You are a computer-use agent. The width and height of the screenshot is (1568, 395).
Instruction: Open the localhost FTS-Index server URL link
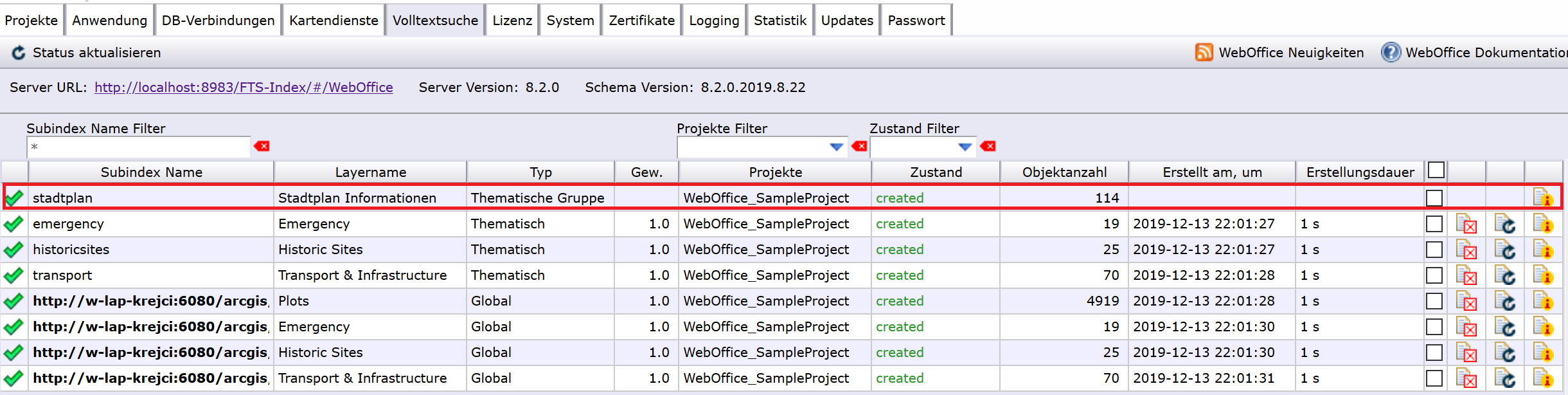point(244,87)
